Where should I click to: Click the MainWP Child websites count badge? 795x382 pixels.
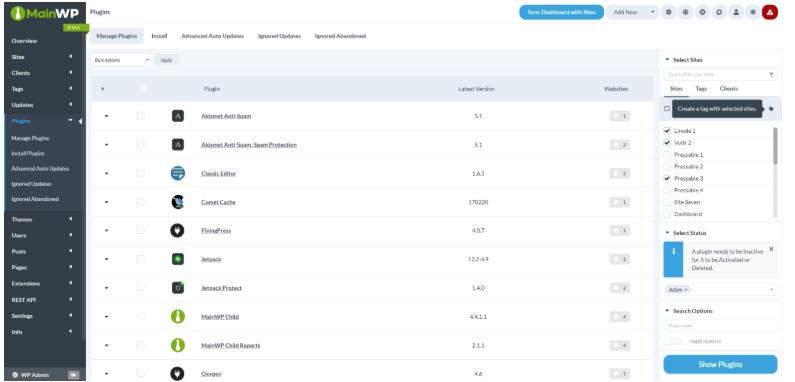click(x=620, y=317)
